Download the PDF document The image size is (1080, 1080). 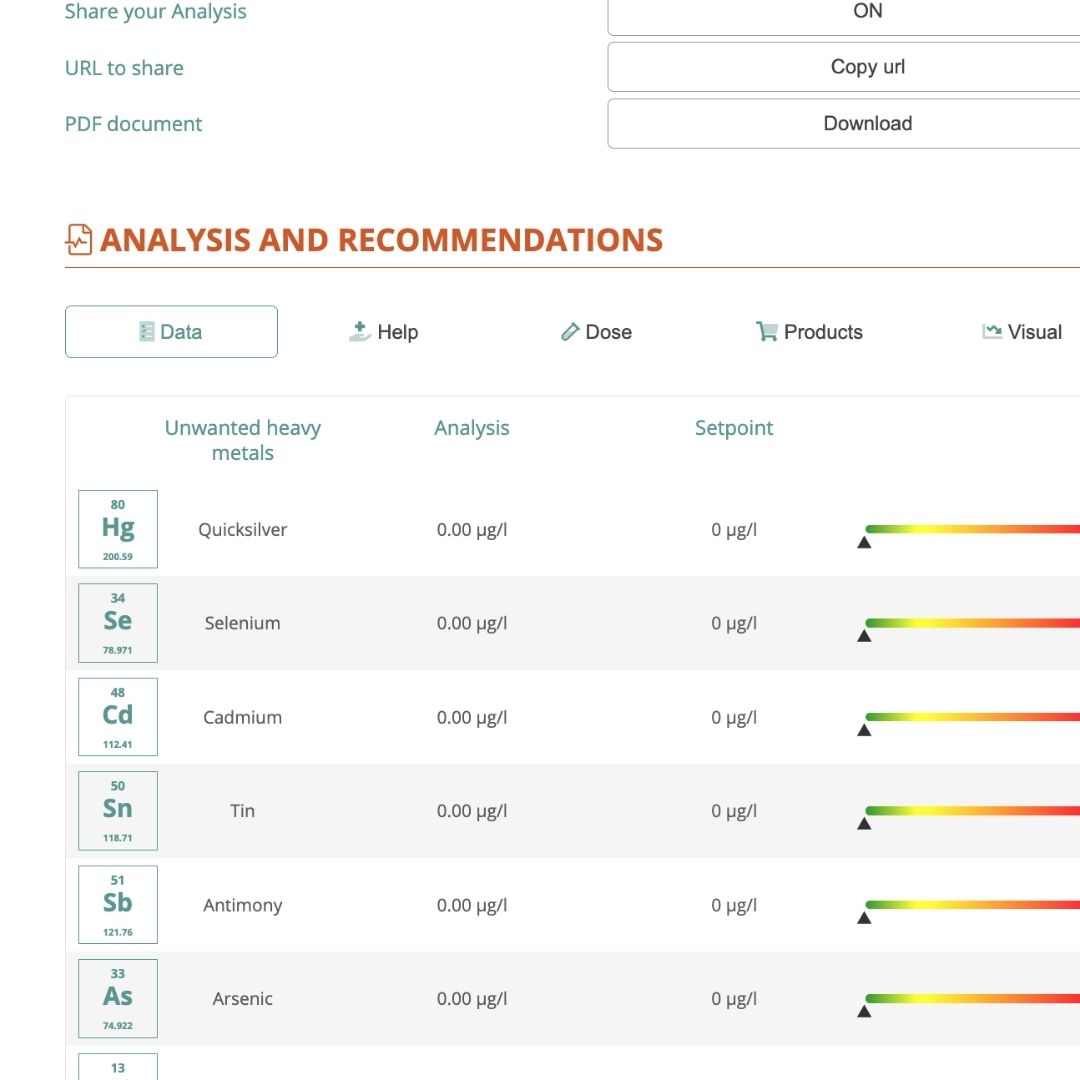pos(867,124)
